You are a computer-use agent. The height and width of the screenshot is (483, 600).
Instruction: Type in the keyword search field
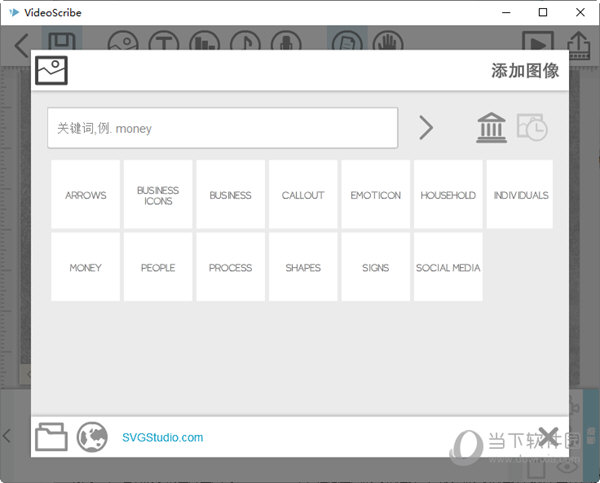(x=222, y=128)
